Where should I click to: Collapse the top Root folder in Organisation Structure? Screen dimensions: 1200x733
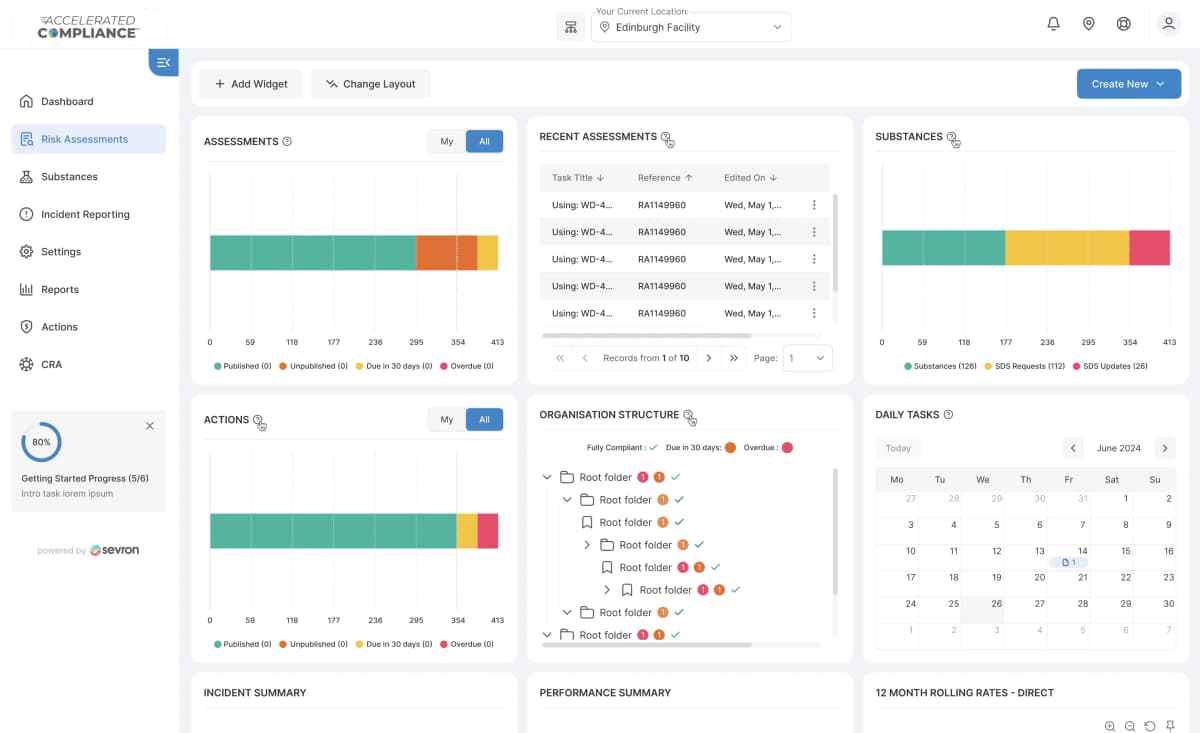tap(546, 477)
